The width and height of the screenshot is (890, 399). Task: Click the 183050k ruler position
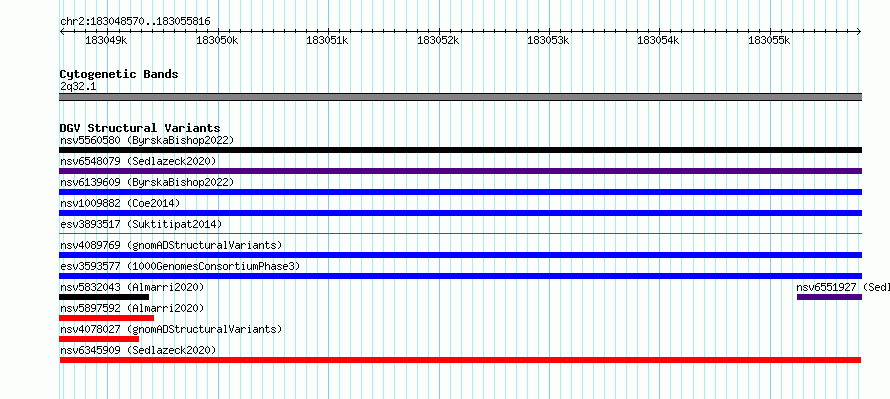pos(217,41)
